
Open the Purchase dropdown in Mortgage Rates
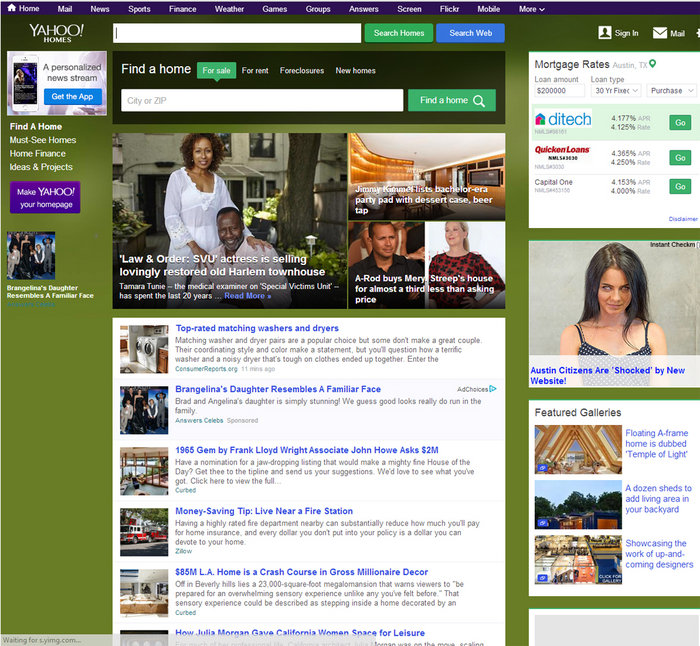coord(671,91)
